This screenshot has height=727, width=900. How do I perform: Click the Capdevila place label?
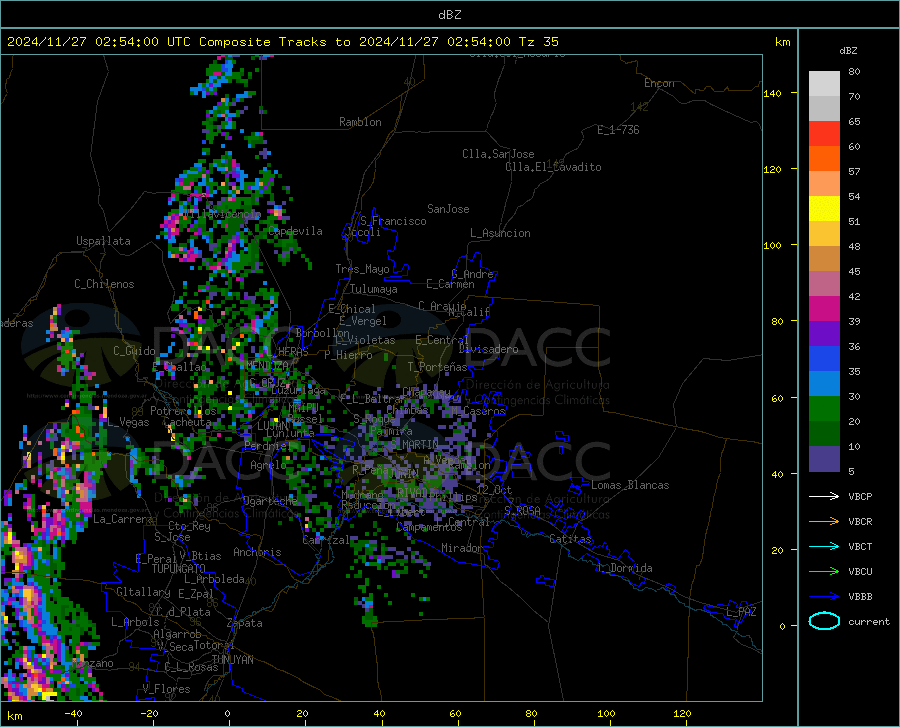click(295, 231)
